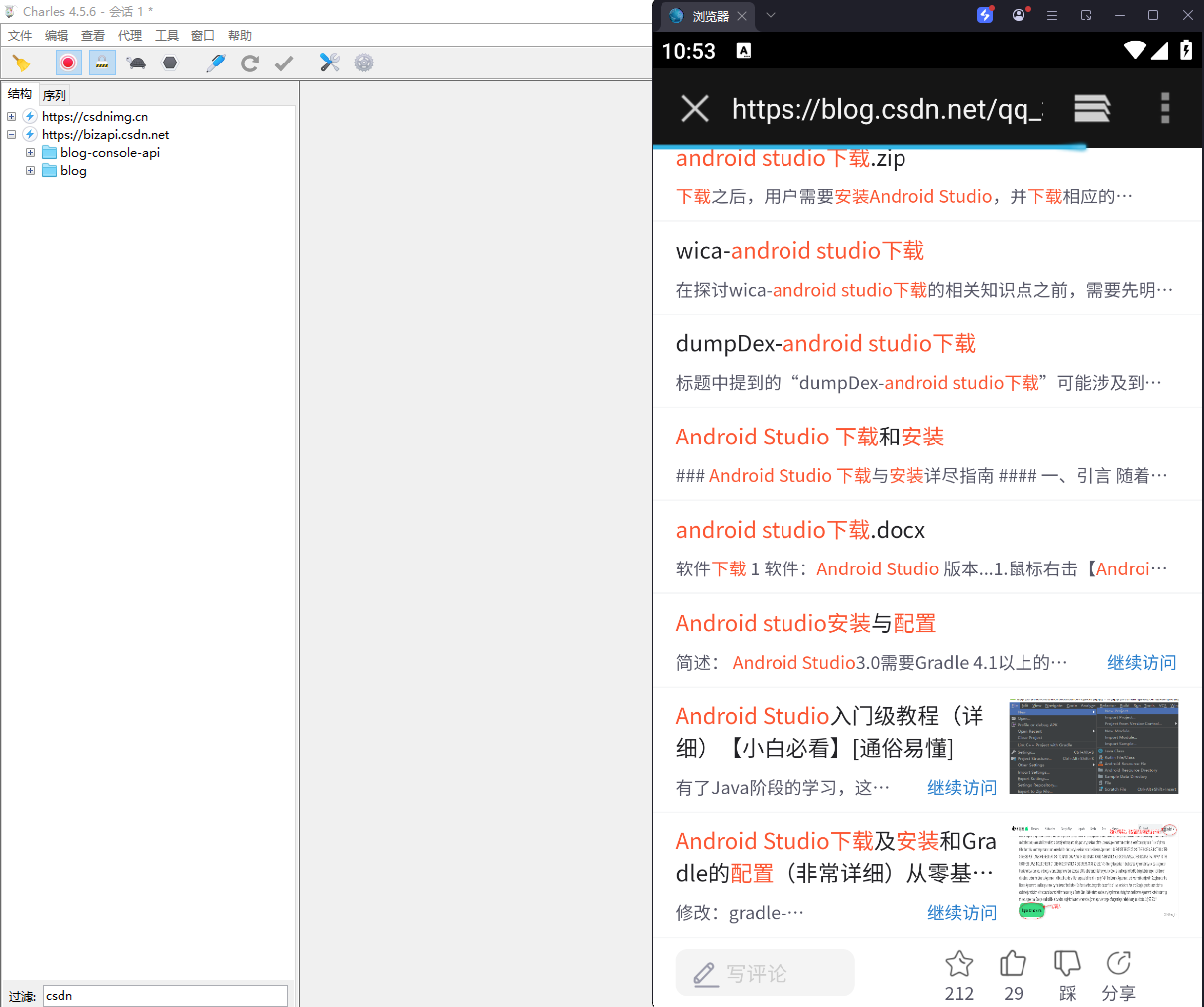Viewport: 1204px width, 1007px height.
Task: Open android studio下载.zip result
Action: tap(790, 158)
